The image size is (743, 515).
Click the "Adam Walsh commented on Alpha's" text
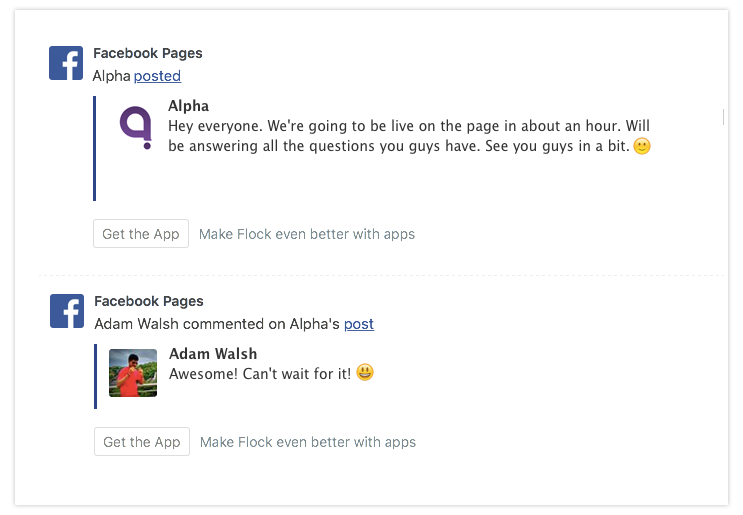(x=217, y=324)
